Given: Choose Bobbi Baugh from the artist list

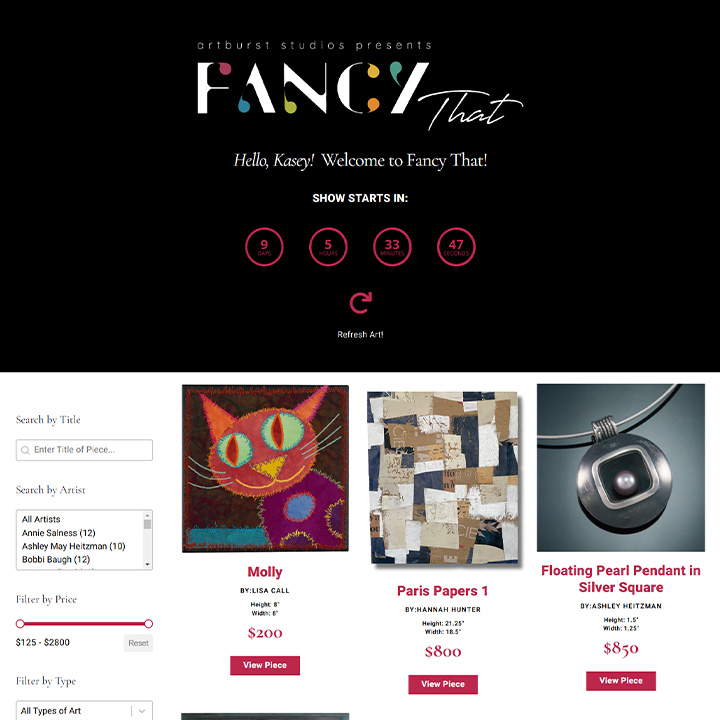Looking at the screenshot, I should point(56,559).
